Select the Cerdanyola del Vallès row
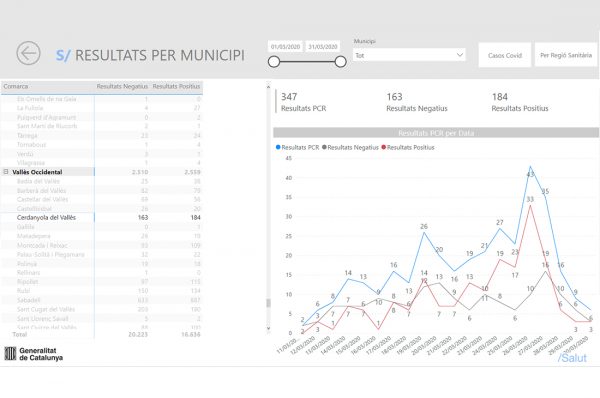 pyautogui.click(x=101, y=217)
